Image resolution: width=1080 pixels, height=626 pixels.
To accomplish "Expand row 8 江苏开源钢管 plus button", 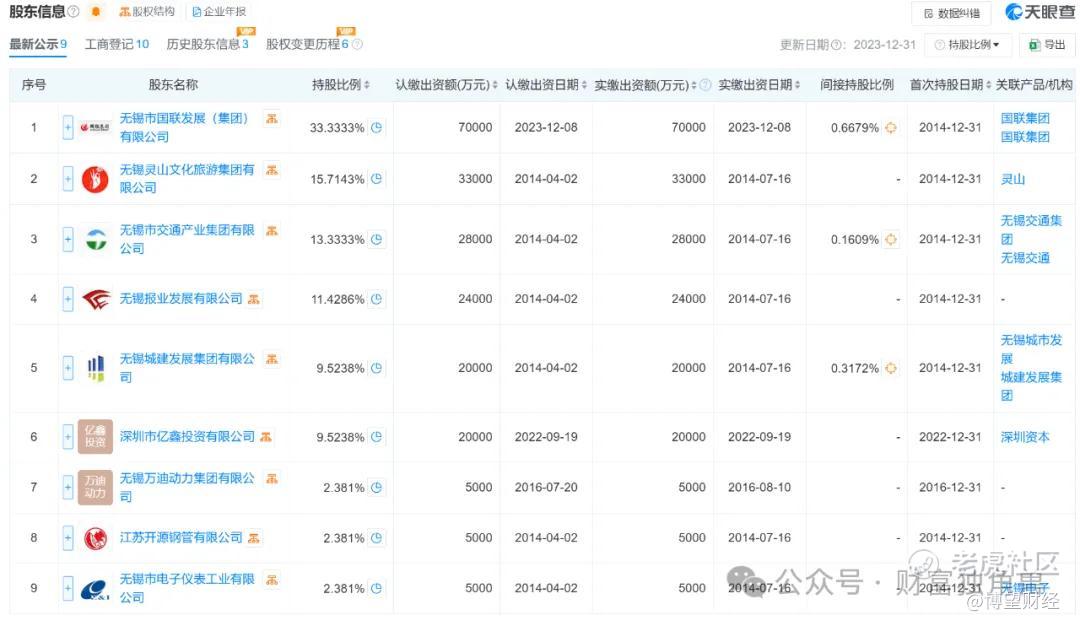I will pos(68,538).
